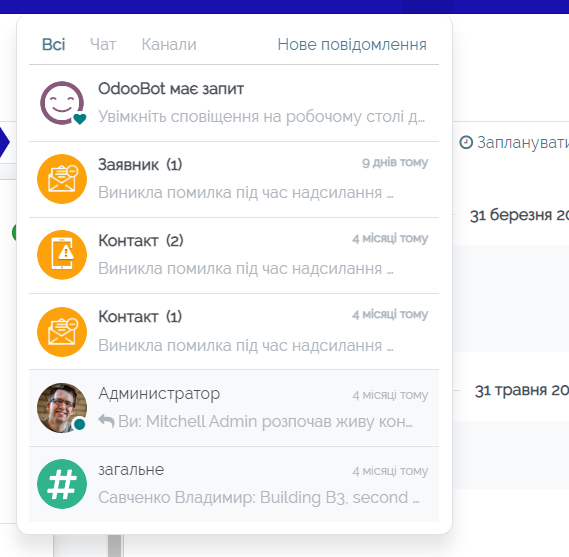Open the OdooBot має запит notification

[x=234, y=103]
